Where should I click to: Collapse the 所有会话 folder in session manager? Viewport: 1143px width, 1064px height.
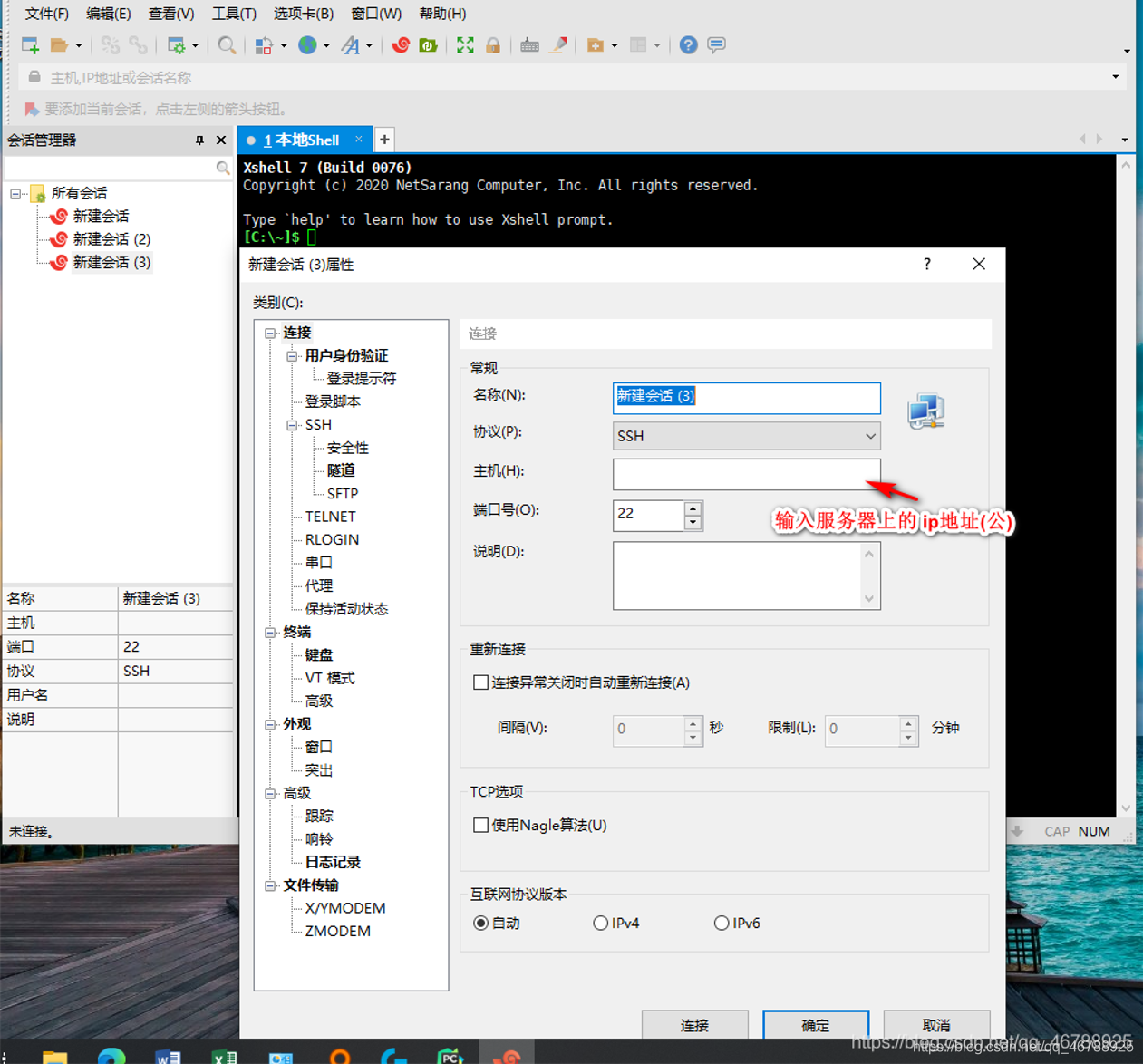15,193
